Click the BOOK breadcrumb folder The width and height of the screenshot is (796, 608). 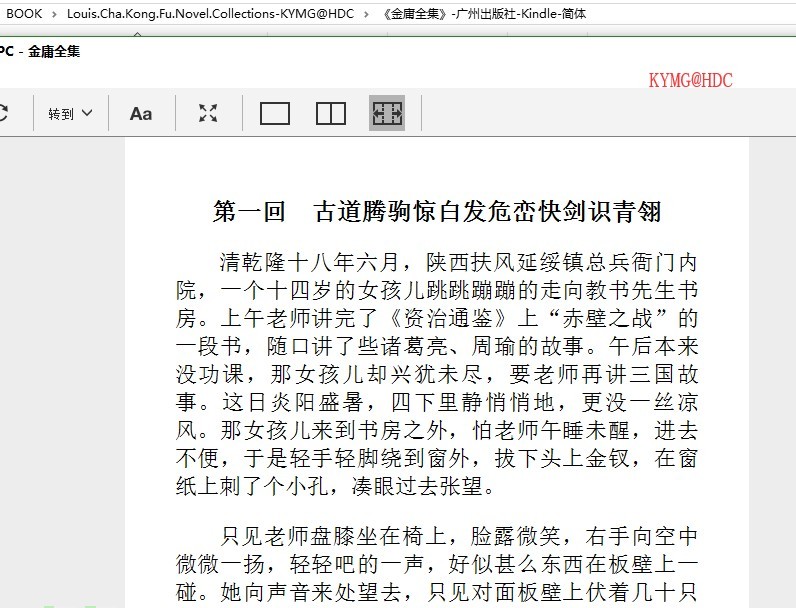point(24,14)
